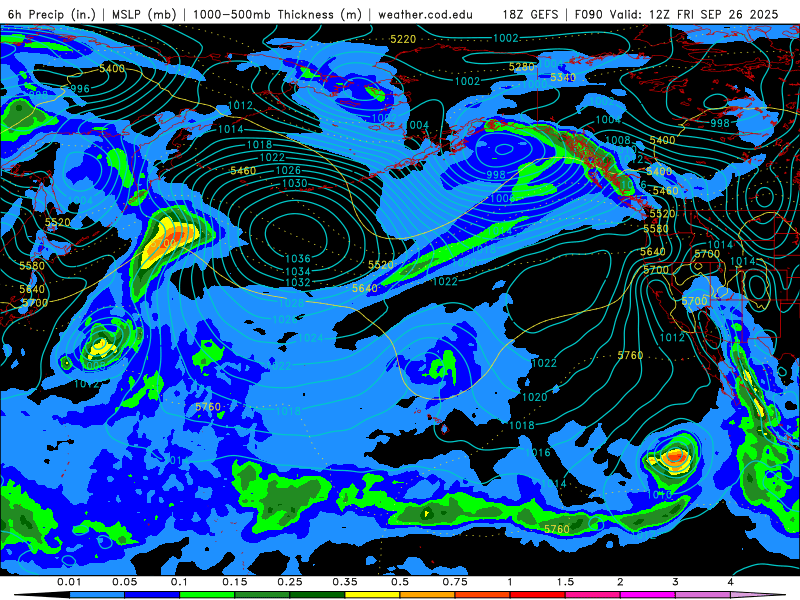Click the orange 0.5–0.75 legend swatch

click(x=428, y=595)
